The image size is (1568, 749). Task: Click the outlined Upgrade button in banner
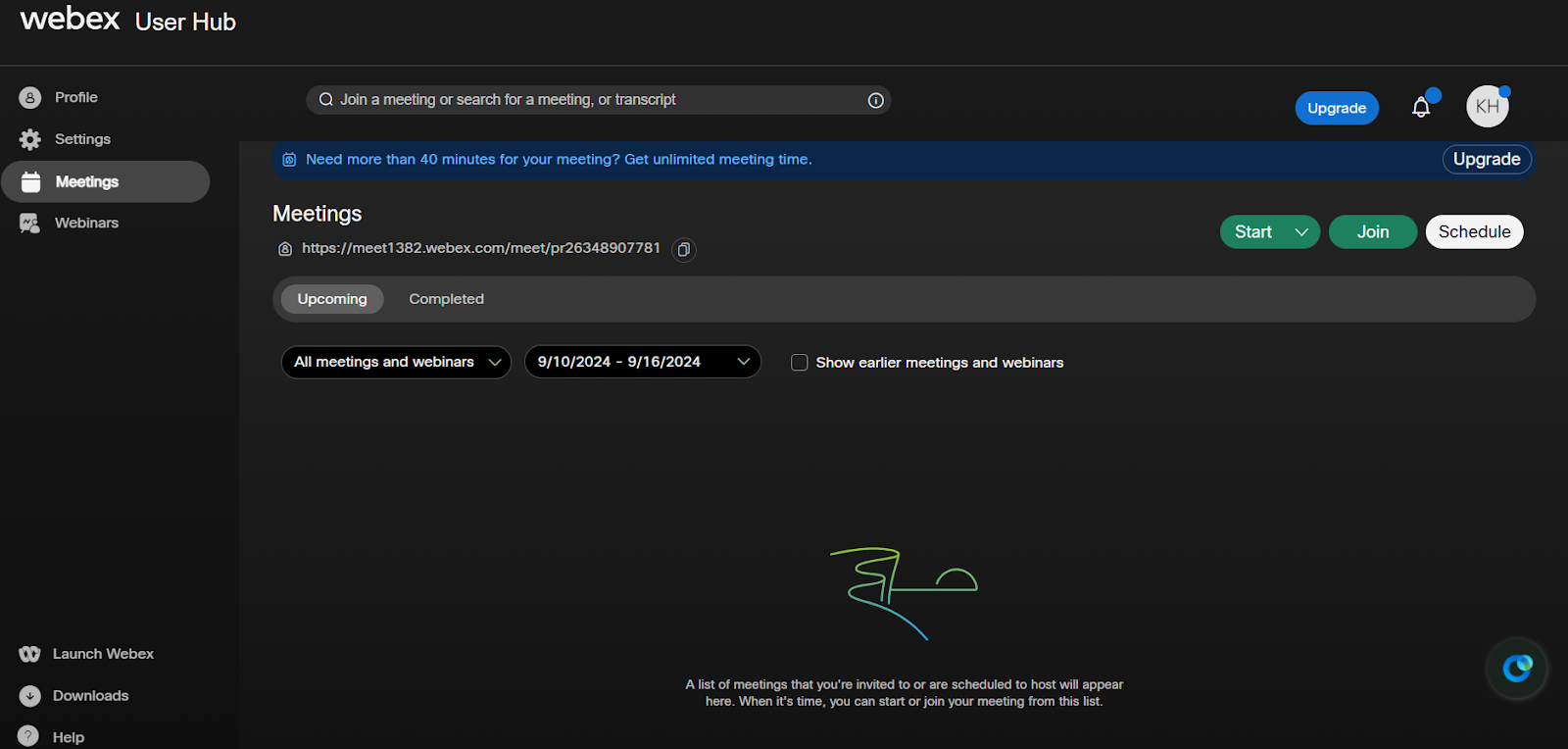click(1487, 160)
